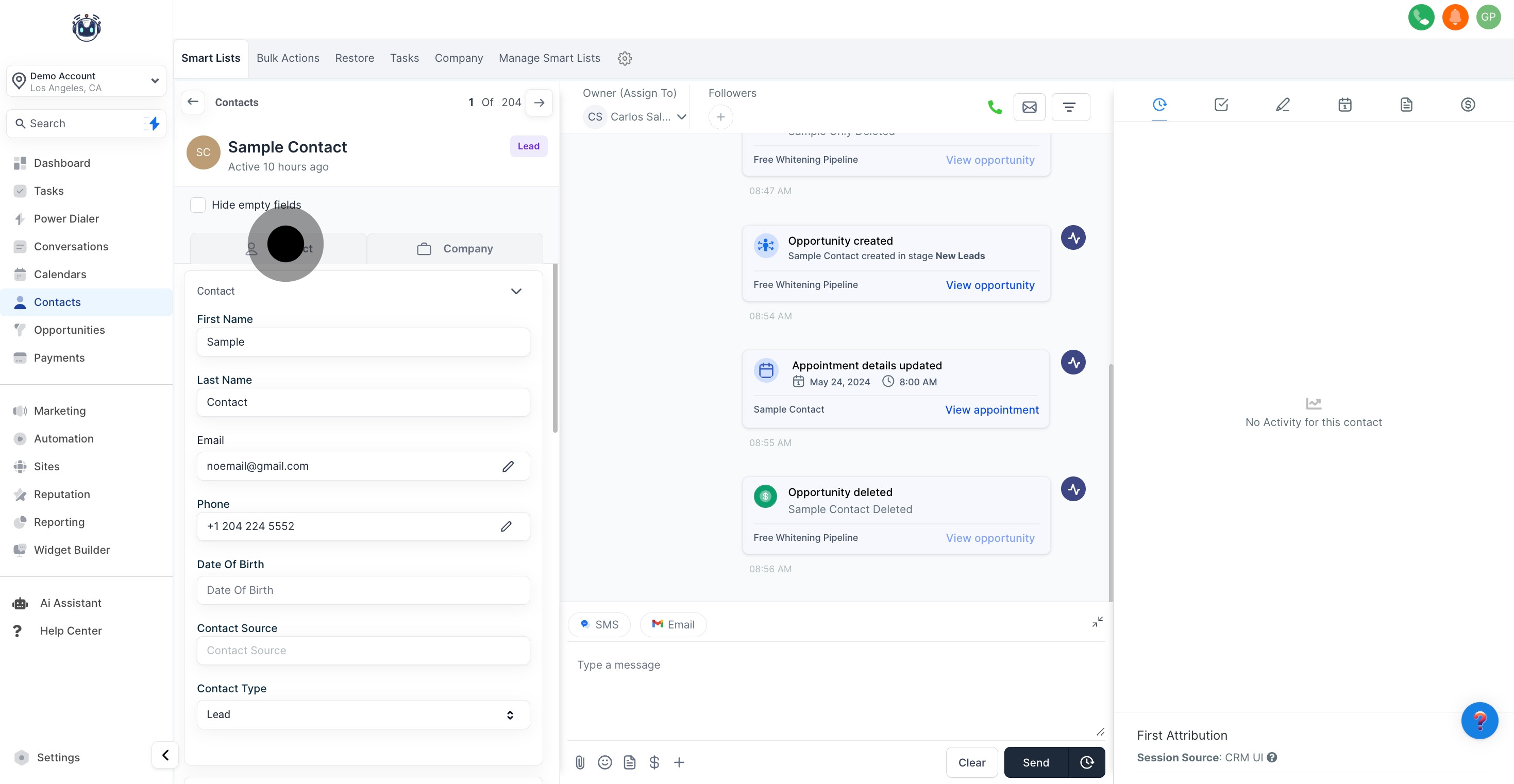The image size is (1514, 784).
Task: Click the conversation filter icon
Action: click(x=1069, y=107)
